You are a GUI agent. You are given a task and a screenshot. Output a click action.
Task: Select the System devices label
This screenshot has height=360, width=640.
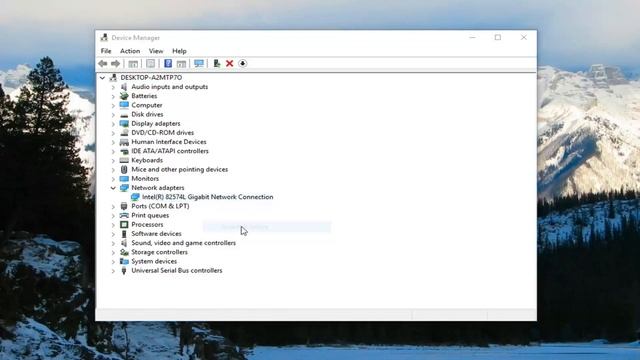click(154, 261)
